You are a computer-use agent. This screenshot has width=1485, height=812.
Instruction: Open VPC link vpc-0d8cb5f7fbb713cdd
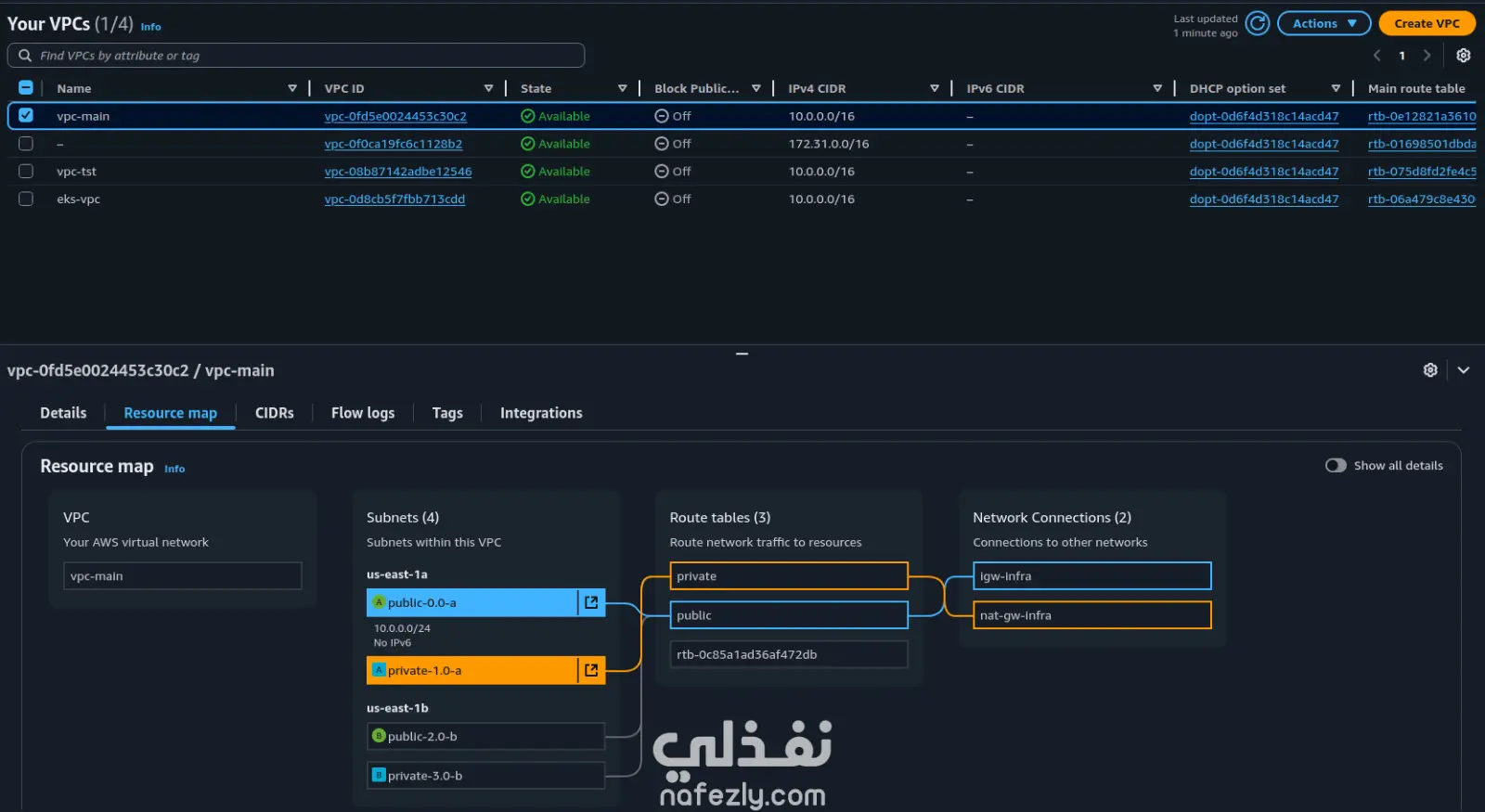click(394, 200)
